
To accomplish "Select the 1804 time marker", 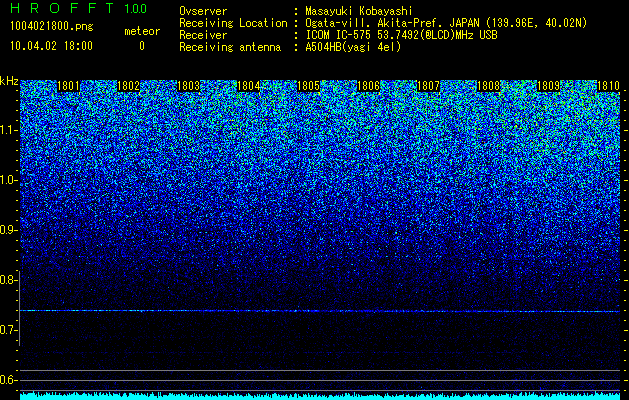I will pos(248,86).
